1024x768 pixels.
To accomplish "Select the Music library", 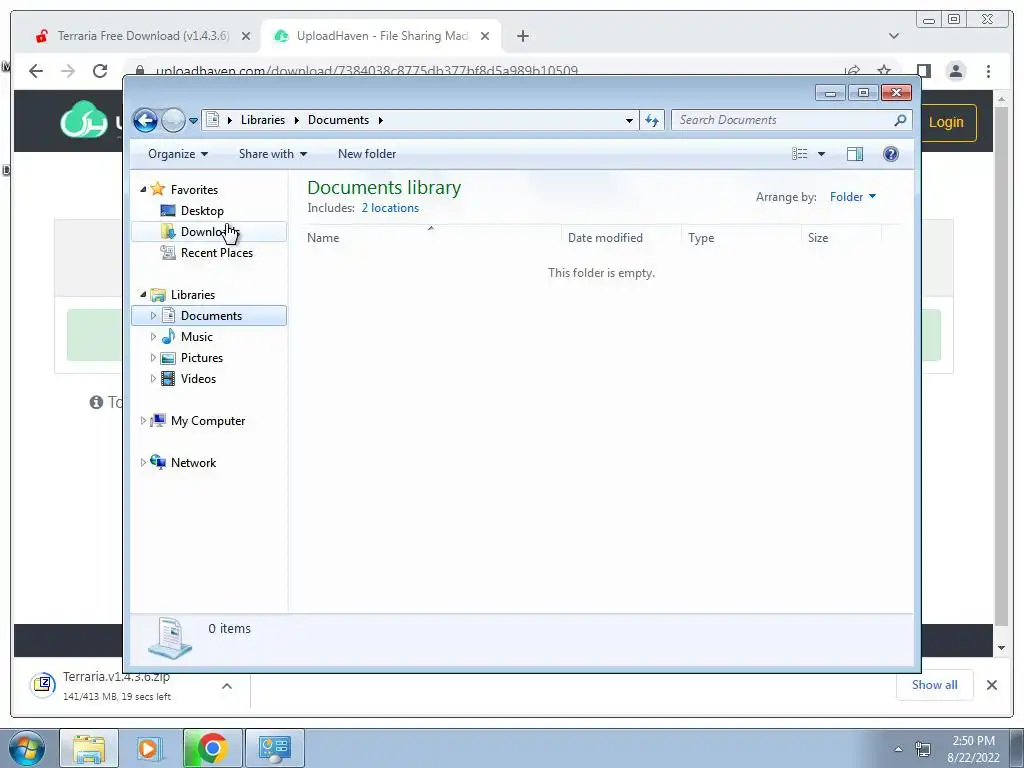I will (x=197, y=337).
